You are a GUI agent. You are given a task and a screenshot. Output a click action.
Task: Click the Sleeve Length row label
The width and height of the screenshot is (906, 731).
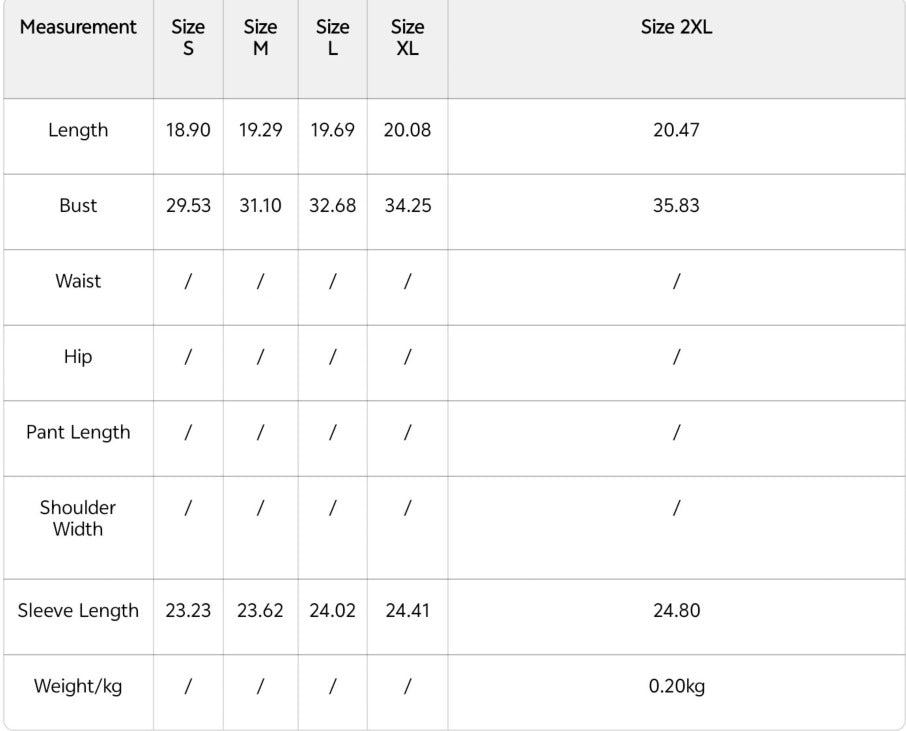[x=78, y=611]
